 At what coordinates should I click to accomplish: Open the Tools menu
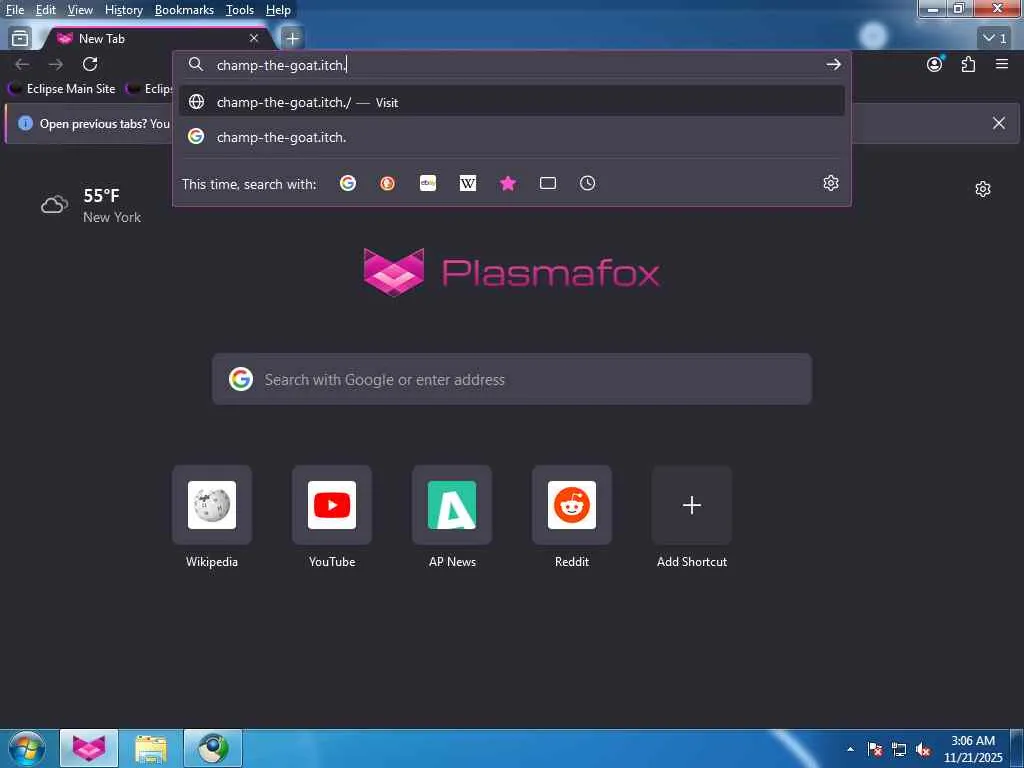click(240, 10)
